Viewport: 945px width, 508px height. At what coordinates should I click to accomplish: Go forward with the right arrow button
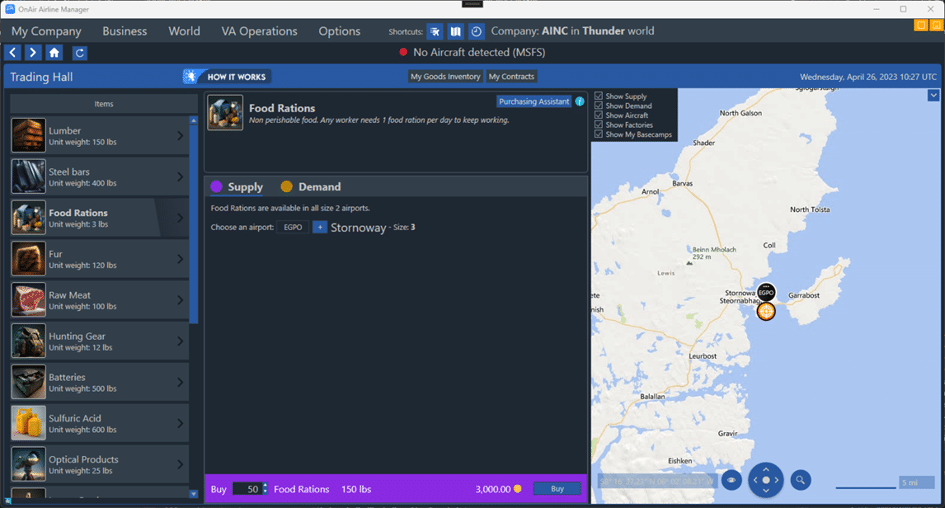pyautogui.click(x=33, y=52)
